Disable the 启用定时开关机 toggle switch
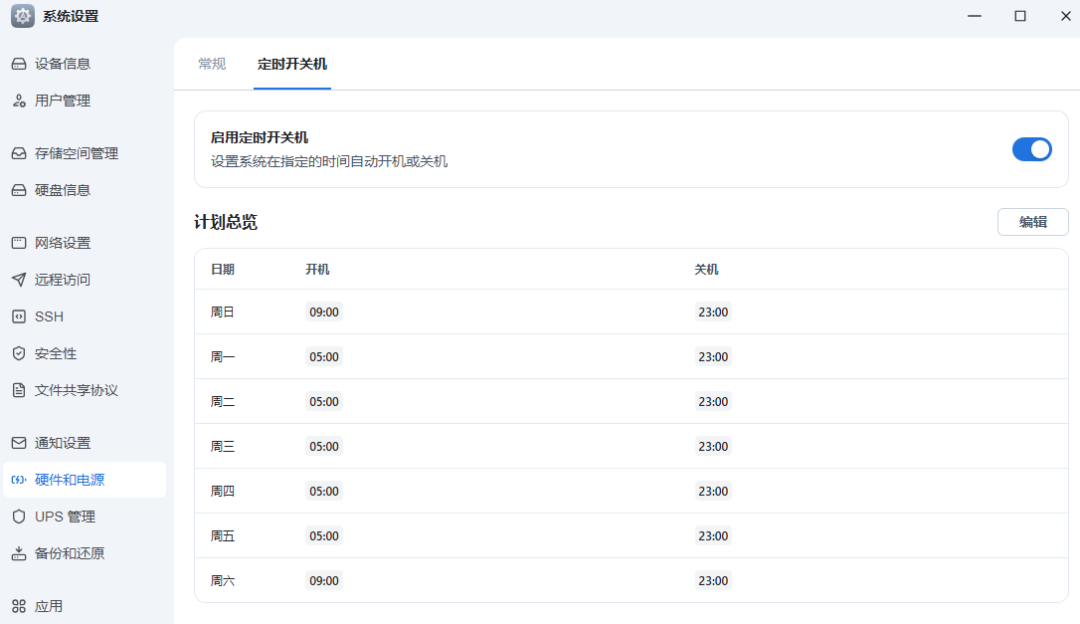Viewport: 1080px width, 624px height. coord(1031,149)
